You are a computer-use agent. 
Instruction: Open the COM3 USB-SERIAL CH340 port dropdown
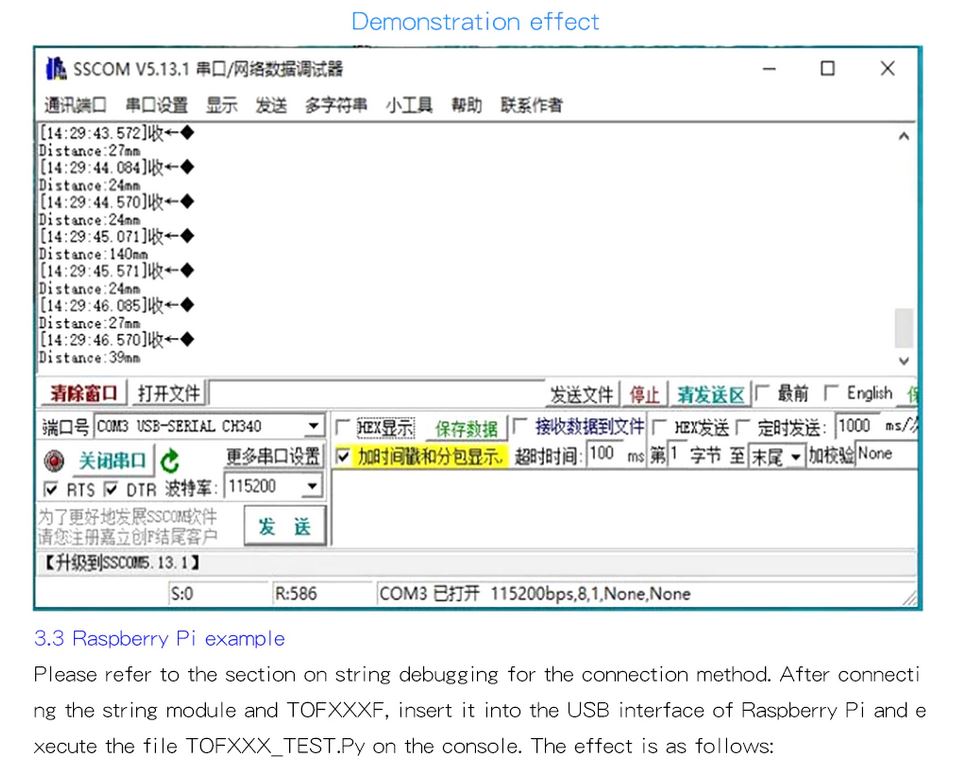coord(313,426)
